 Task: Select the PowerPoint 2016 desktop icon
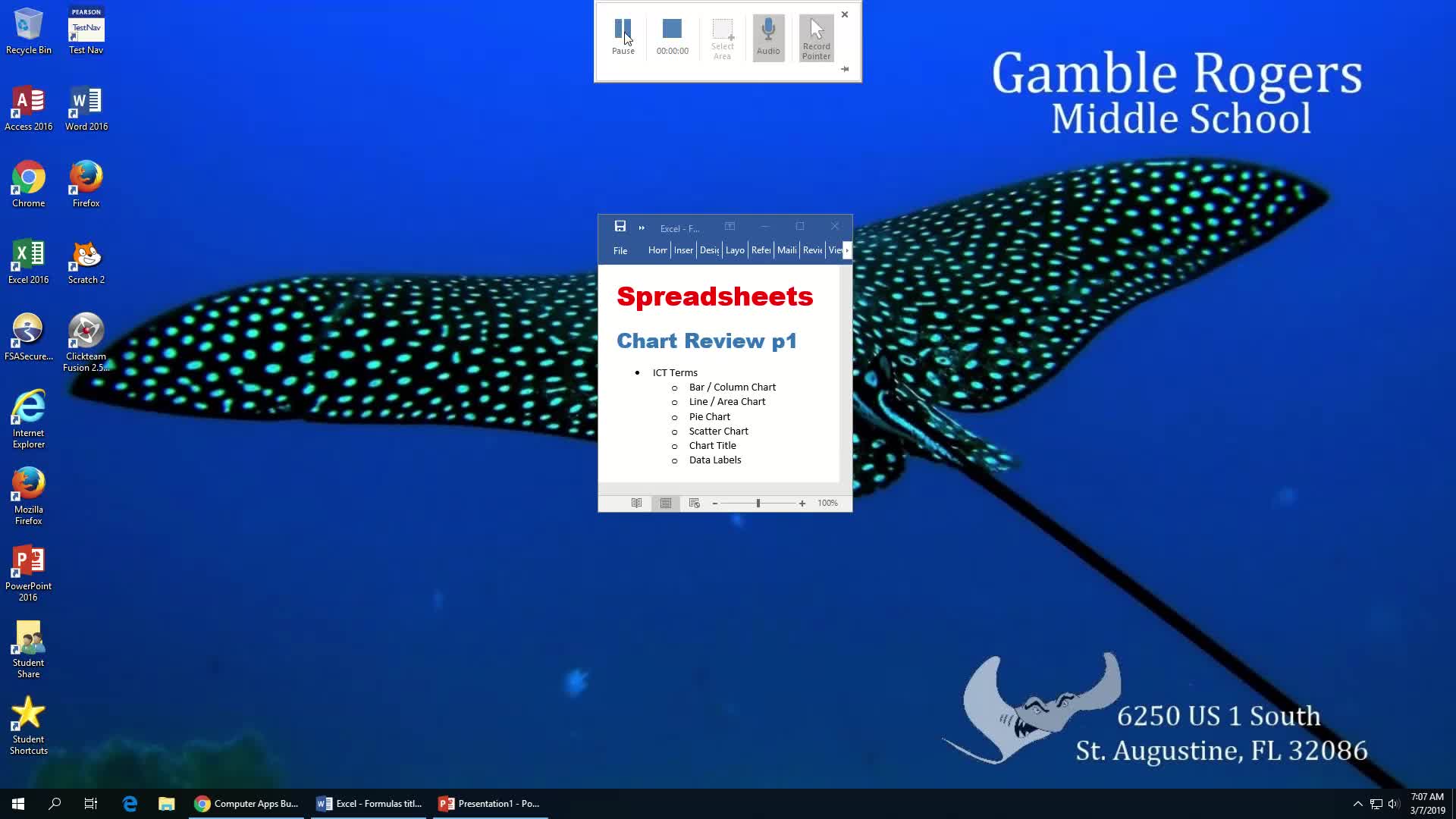click(29, 573)
